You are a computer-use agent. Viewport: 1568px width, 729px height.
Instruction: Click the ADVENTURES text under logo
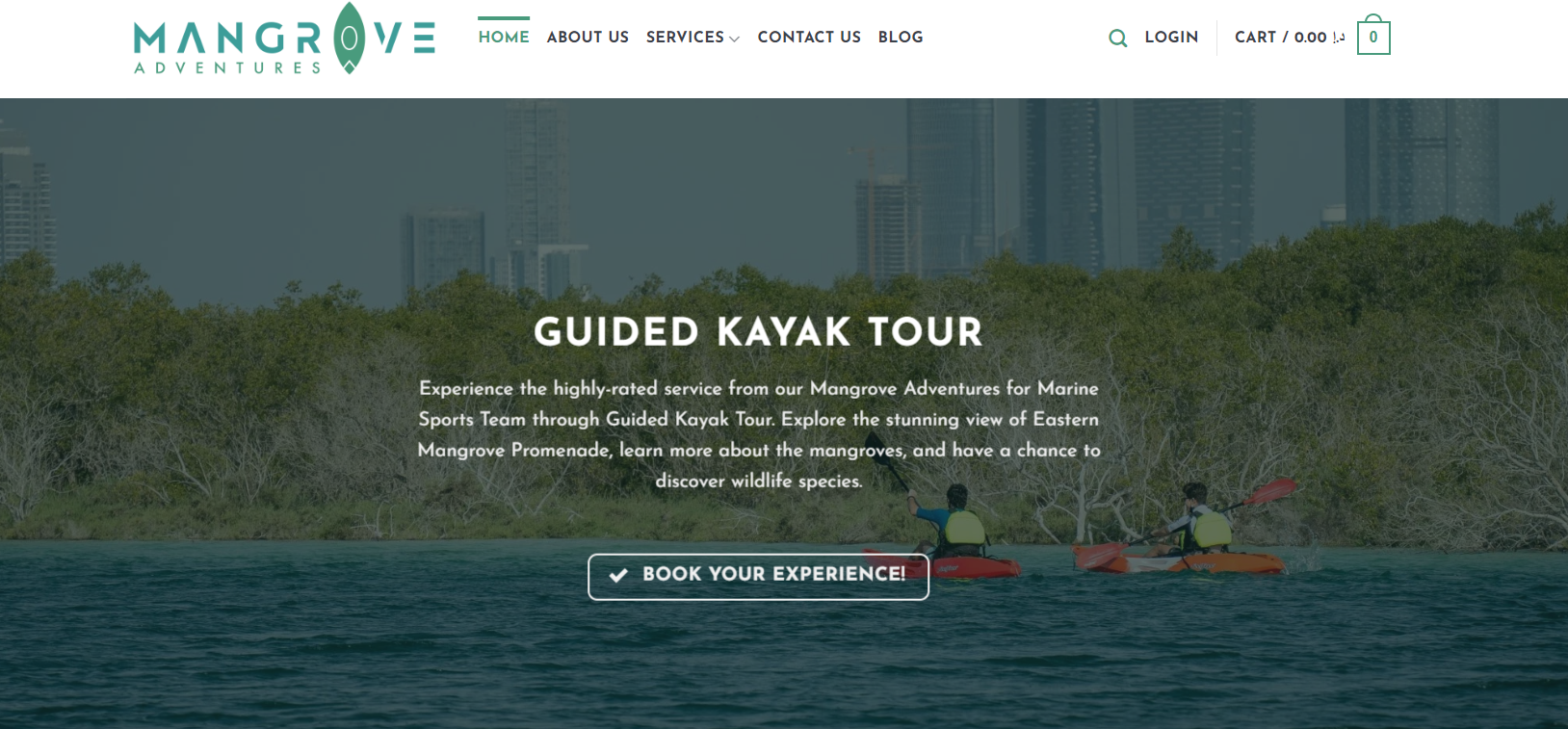tap(227, 67)
